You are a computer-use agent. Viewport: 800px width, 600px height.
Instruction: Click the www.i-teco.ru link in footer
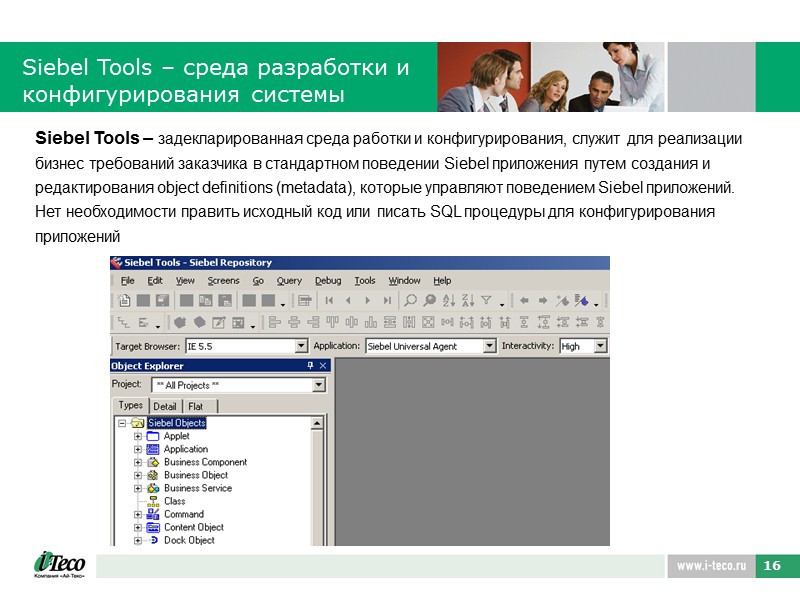(711, 566)
